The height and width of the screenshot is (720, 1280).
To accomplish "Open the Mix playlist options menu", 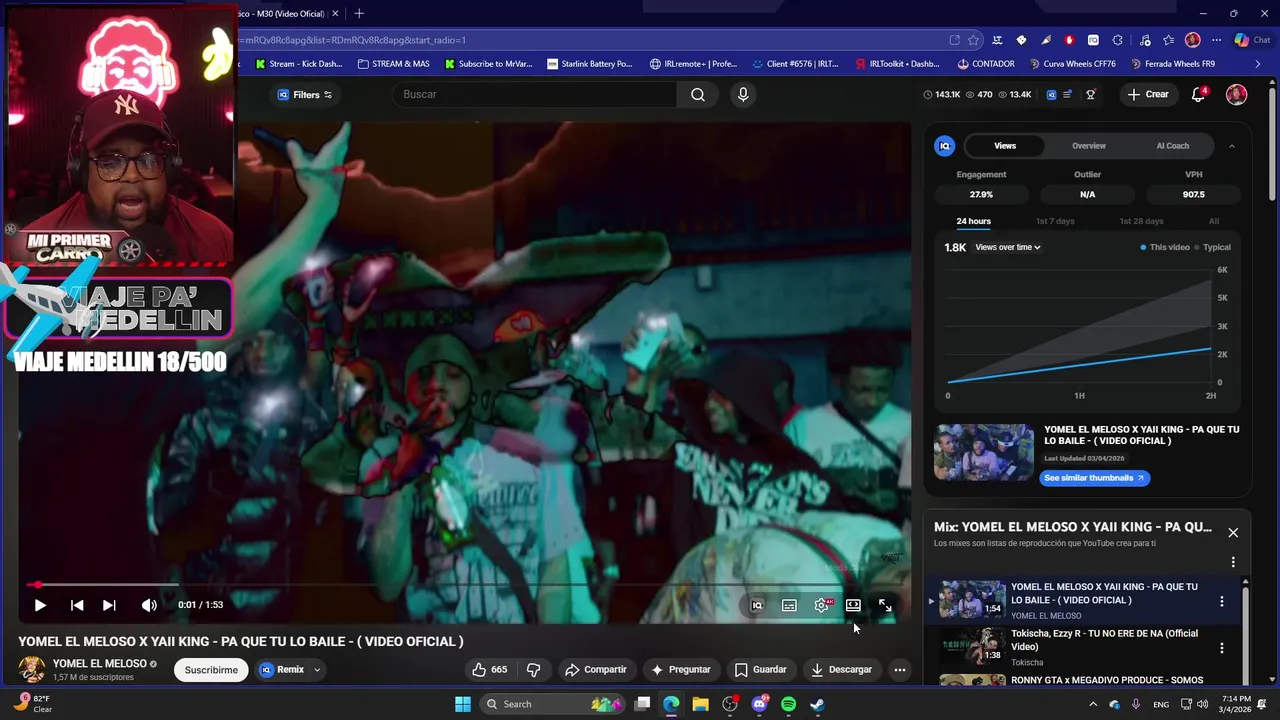I will [x=1233, y=562].
